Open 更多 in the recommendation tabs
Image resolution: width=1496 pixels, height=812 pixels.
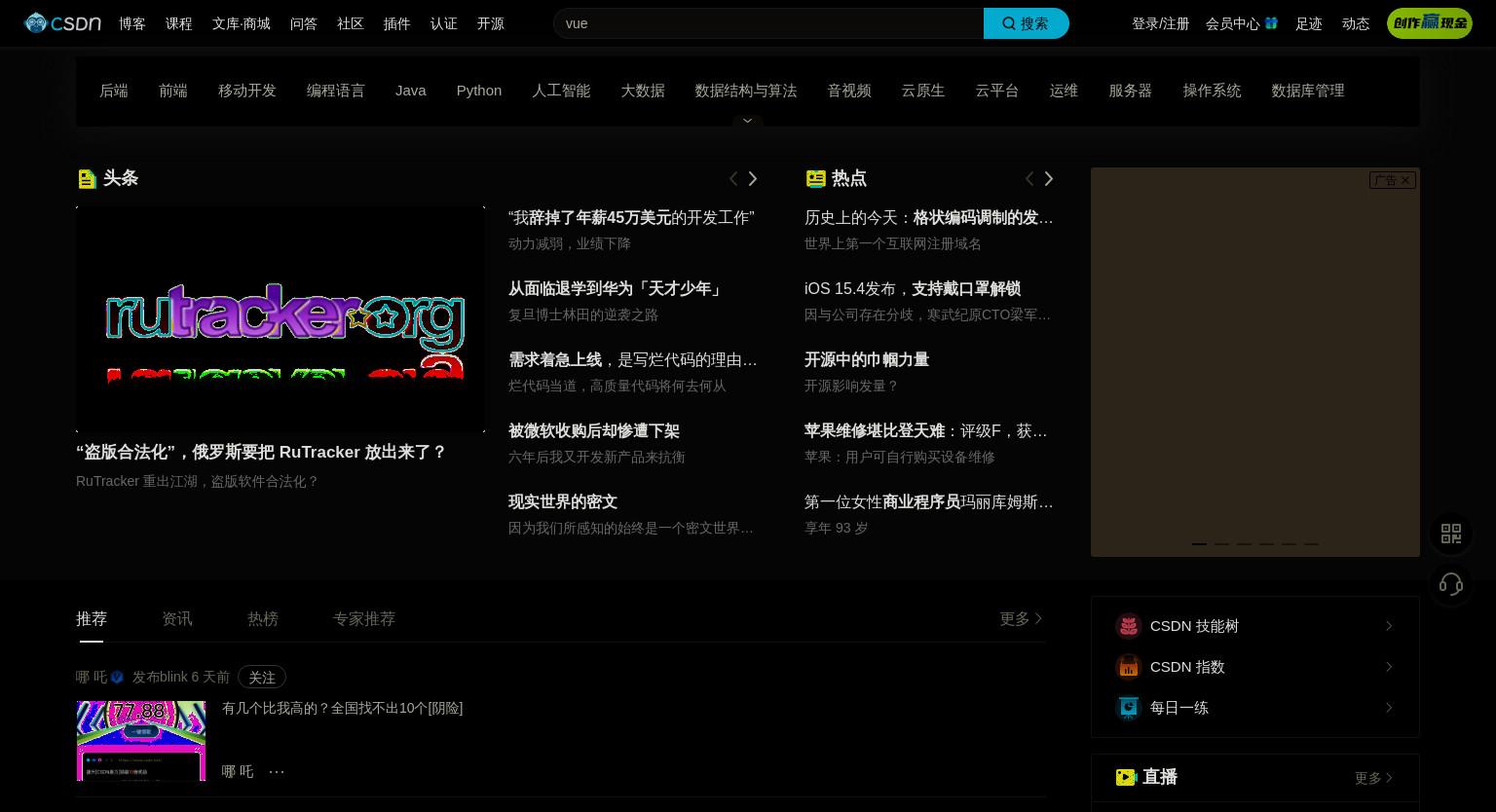pyautogui.click(x=1022, y=618)
